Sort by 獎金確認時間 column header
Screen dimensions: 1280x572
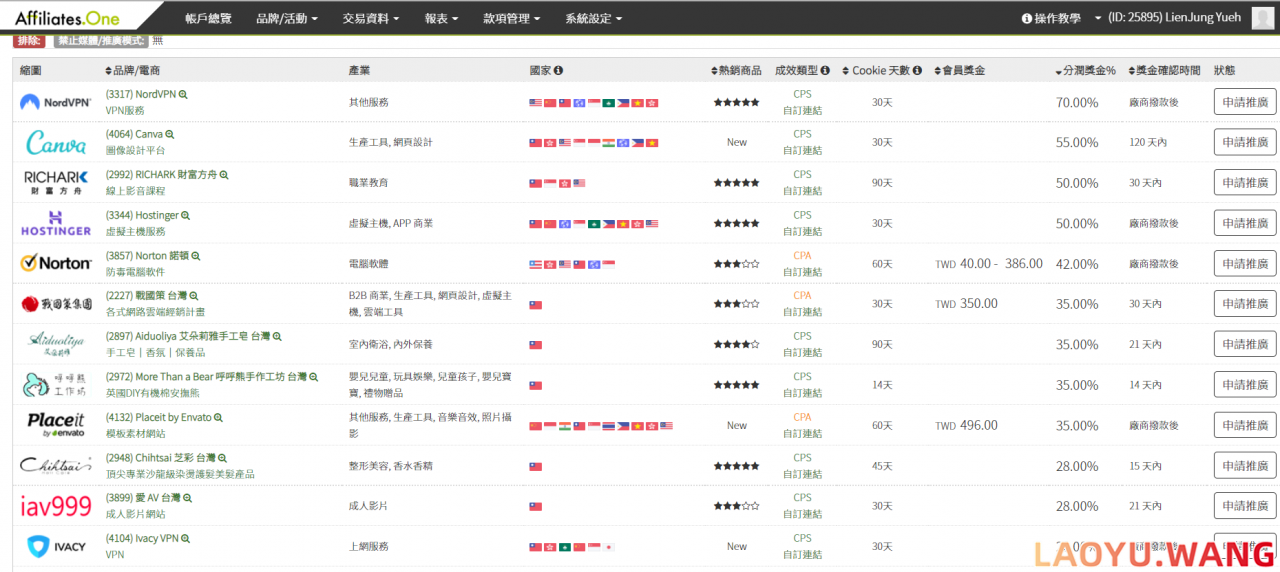pyautogui.click(x=1163, y=70)
